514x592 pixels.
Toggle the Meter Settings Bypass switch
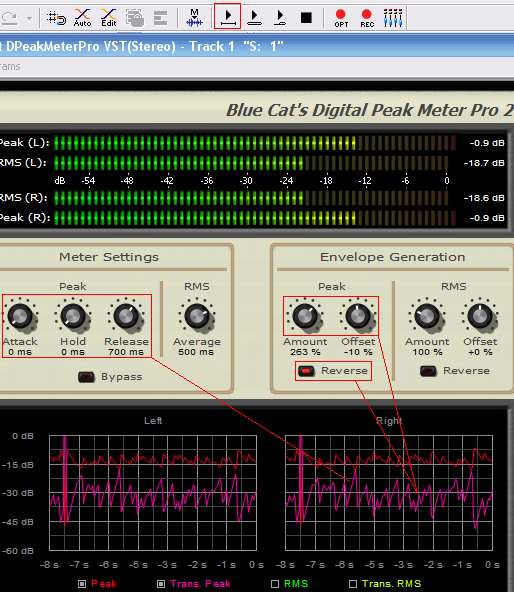point(86,377)
